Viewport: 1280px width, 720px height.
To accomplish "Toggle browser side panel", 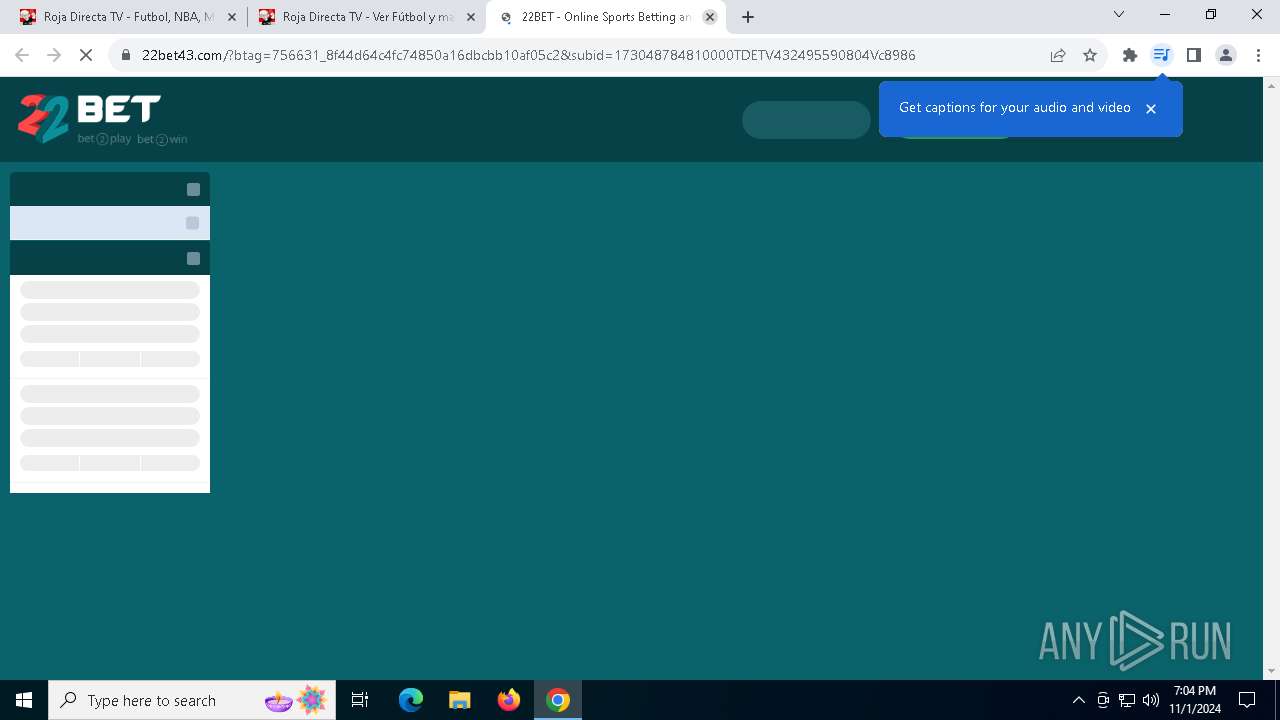I will coord(1193,55).
